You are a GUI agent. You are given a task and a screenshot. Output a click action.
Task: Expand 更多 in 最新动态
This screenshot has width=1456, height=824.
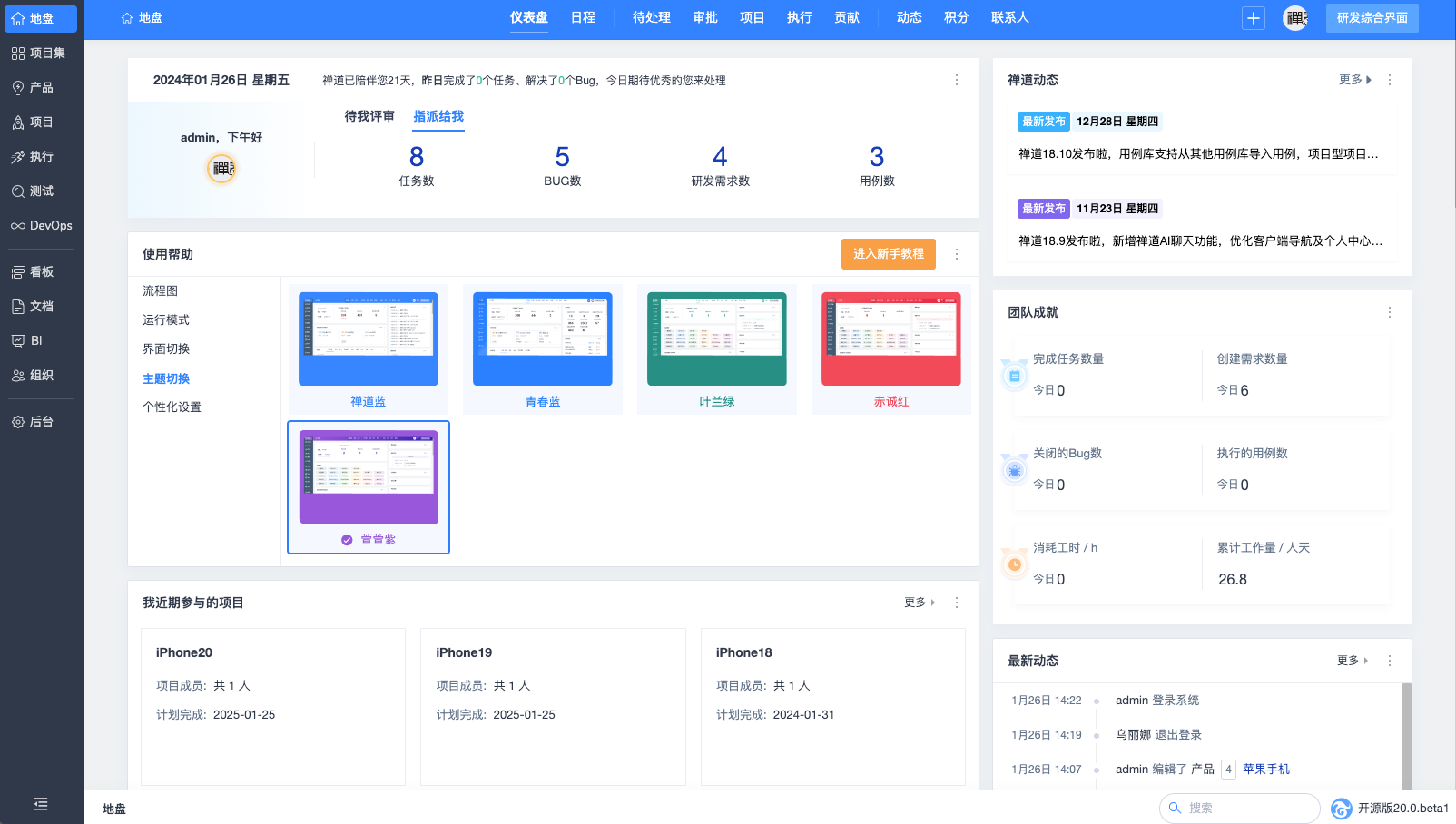coord(1353,661)
